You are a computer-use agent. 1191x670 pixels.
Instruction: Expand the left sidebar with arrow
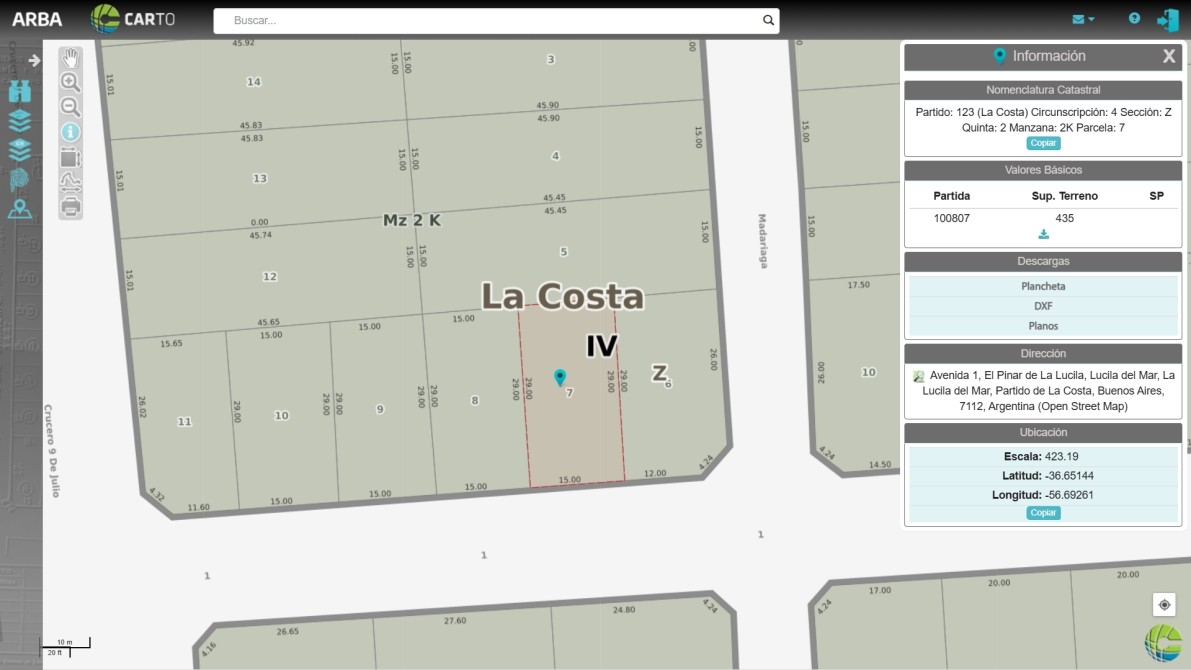pos(34,60)
